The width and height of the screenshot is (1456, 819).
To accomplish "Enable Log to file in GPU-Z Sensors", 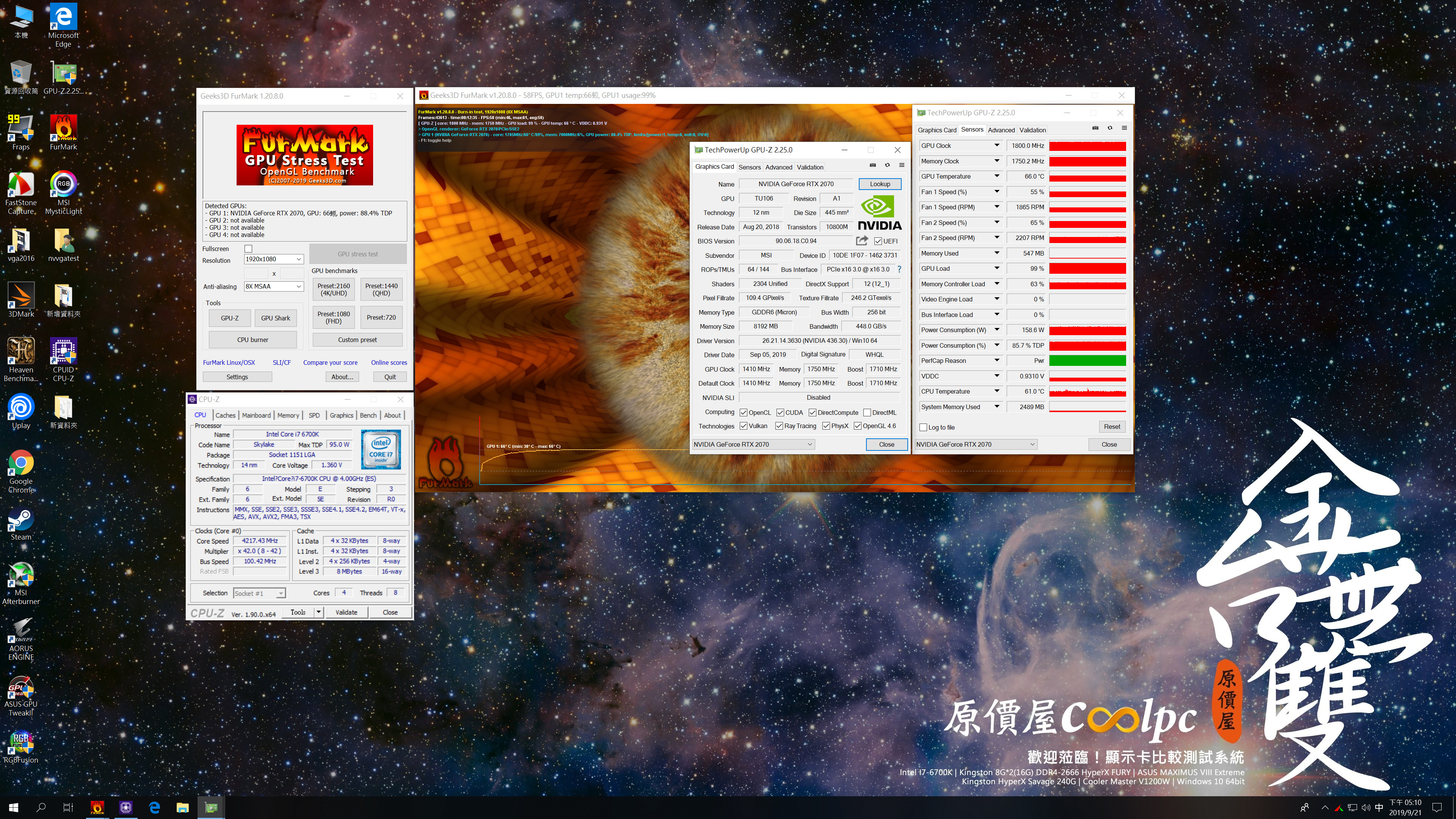I will tap(924, 427).
